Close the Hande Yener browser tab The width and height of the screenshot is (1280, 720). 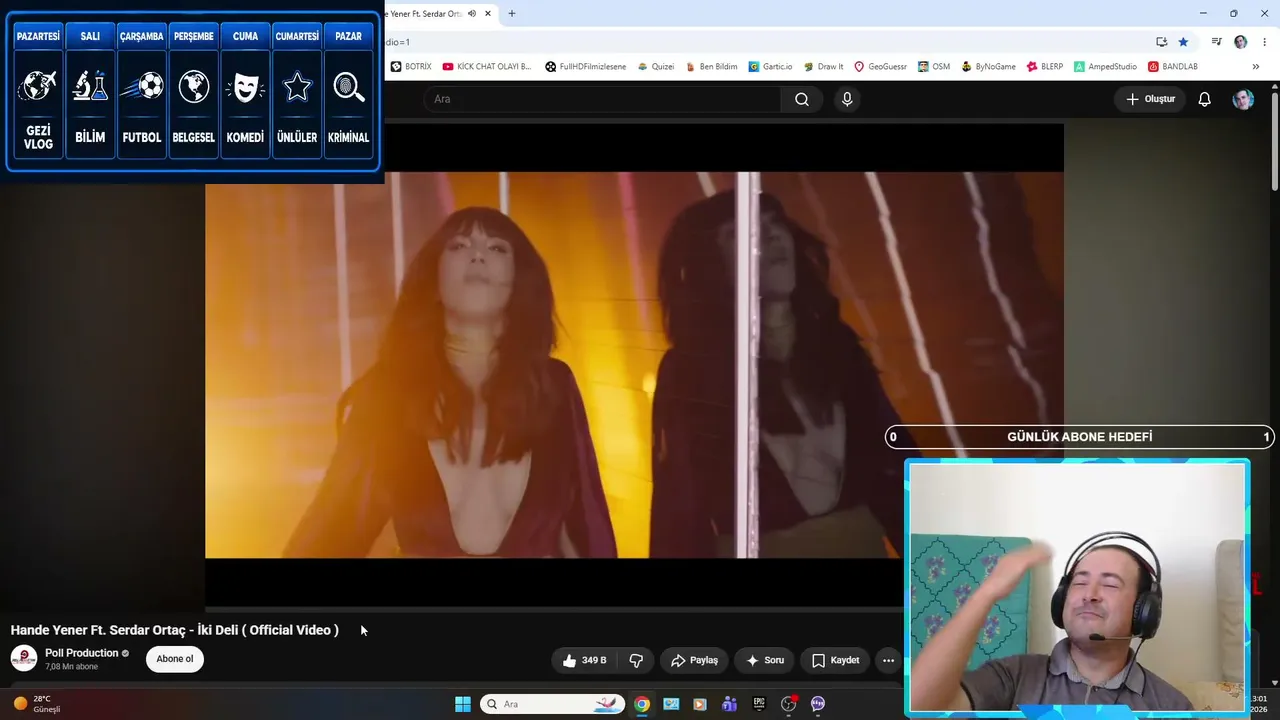click(488, 14)
